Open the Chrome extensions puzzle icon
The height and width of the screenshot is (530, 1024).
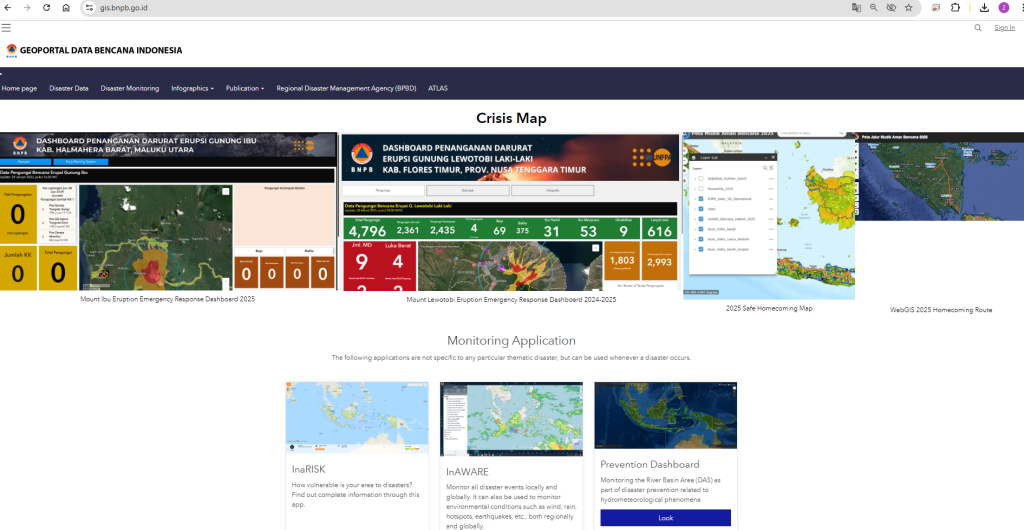coord(955,7)
